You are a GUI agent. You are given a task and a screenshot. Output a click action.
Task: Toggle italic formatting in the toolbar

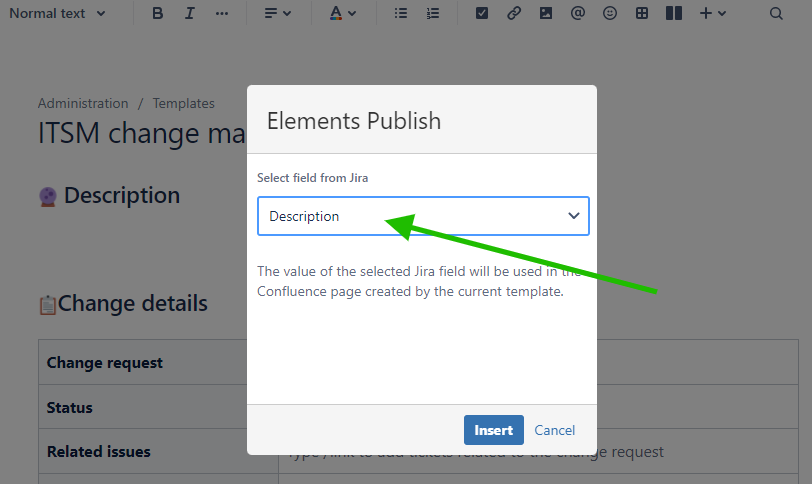click(190, 14)
